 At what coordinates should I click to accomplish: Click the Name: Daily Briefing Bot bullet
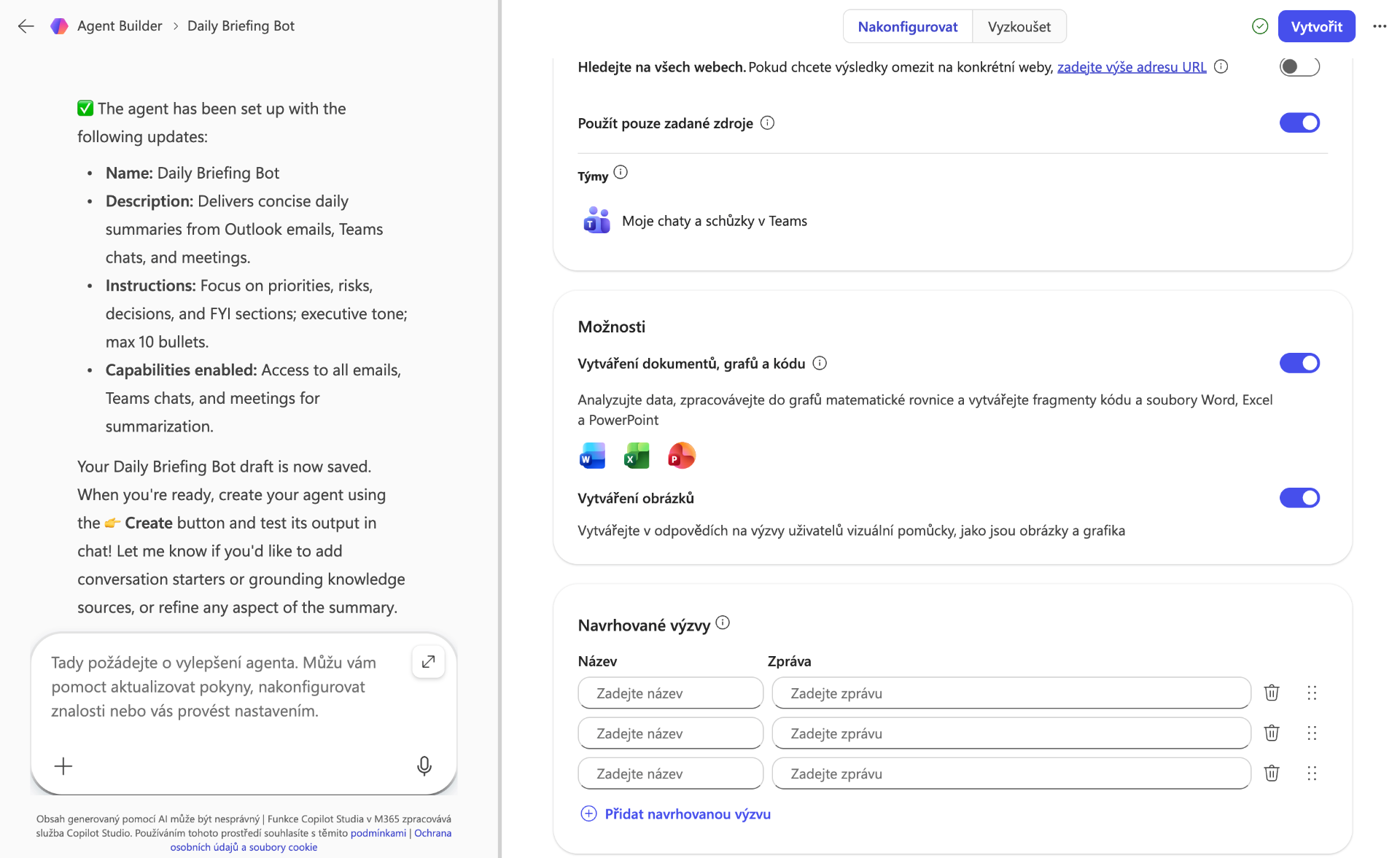[x=192, y=173]
